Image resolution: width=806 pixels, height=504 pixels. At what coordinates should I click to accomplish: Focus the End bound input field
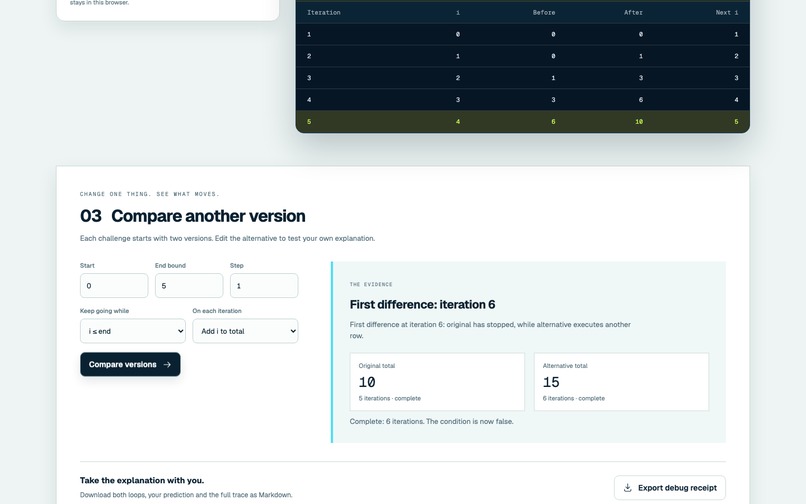pyautogui.click(x=189, y=285)
